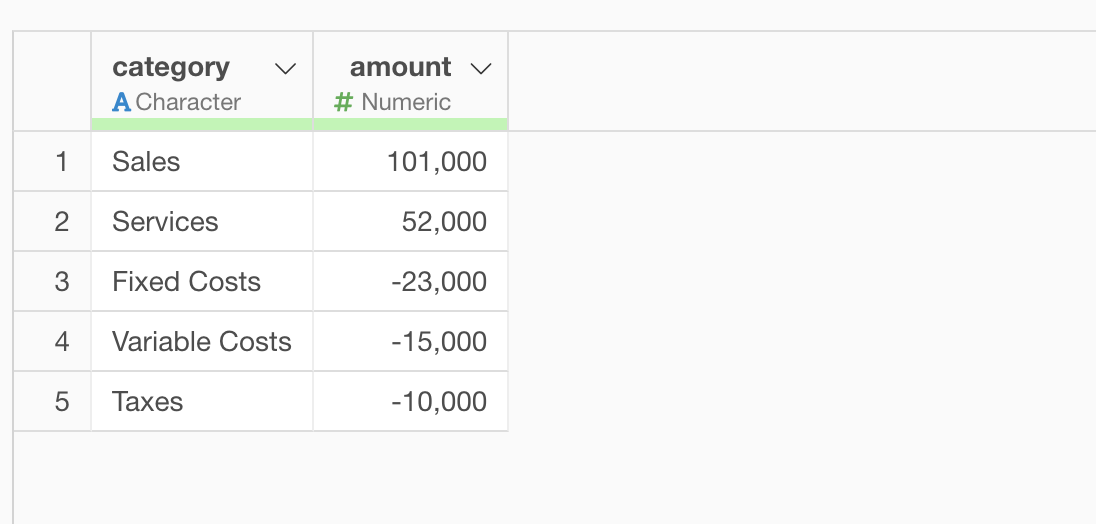This screenshot has width=1096, height=524.
Task: Select row number 5
Action: [x=52, y=402]
